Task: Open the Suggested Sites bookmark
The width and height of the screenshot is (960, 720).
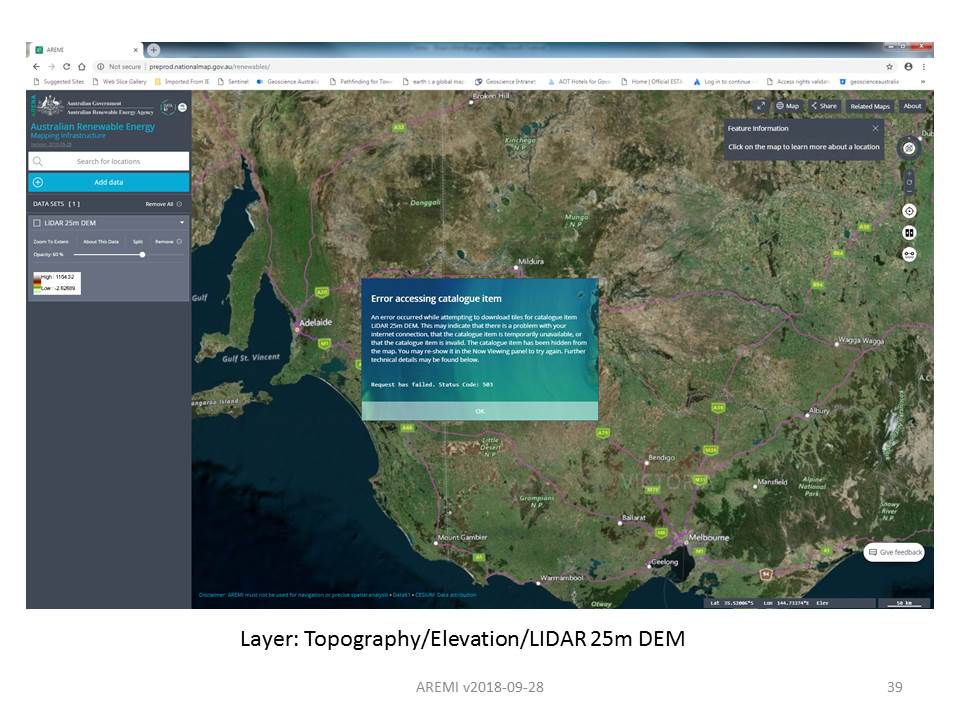Action: pyautogui.click(x=59, y=81)
